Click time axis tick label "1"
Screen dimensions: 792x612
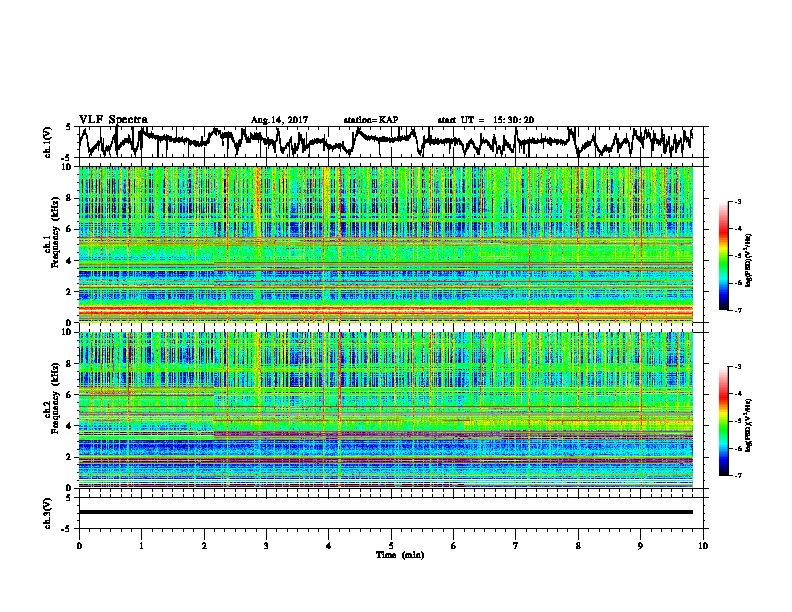point(141,546)
